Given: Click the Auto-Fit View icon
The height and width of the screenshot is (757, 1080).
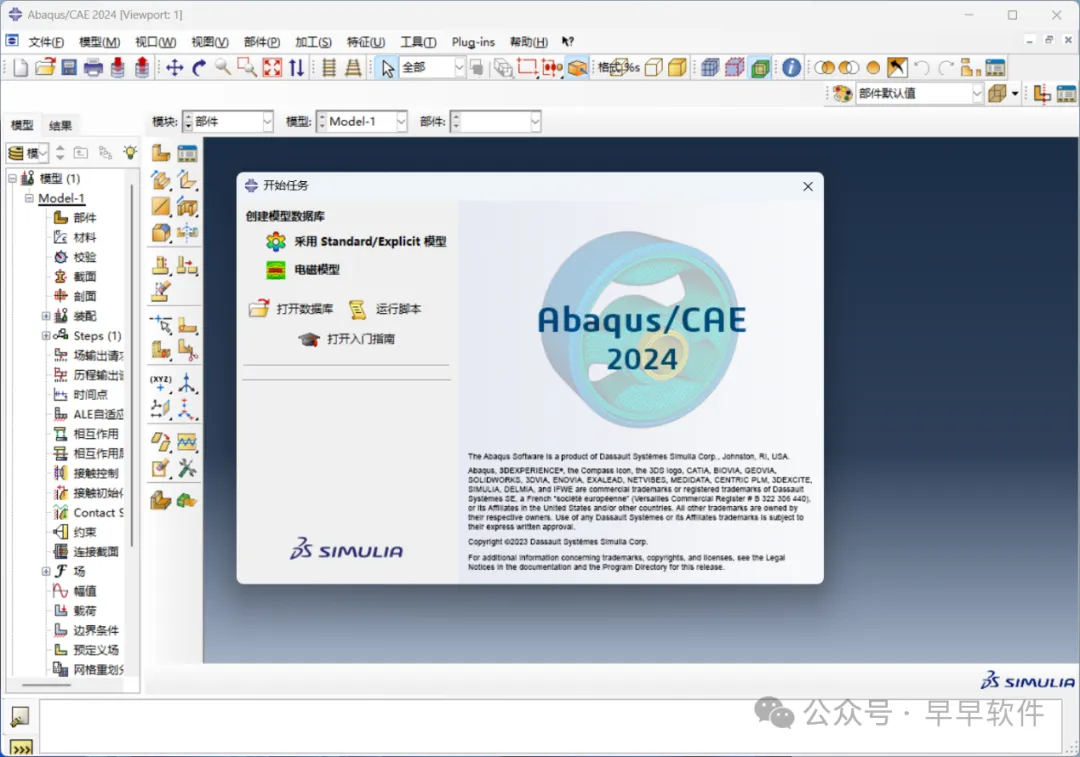Looking at the screenshot, I should coord(272,68).
